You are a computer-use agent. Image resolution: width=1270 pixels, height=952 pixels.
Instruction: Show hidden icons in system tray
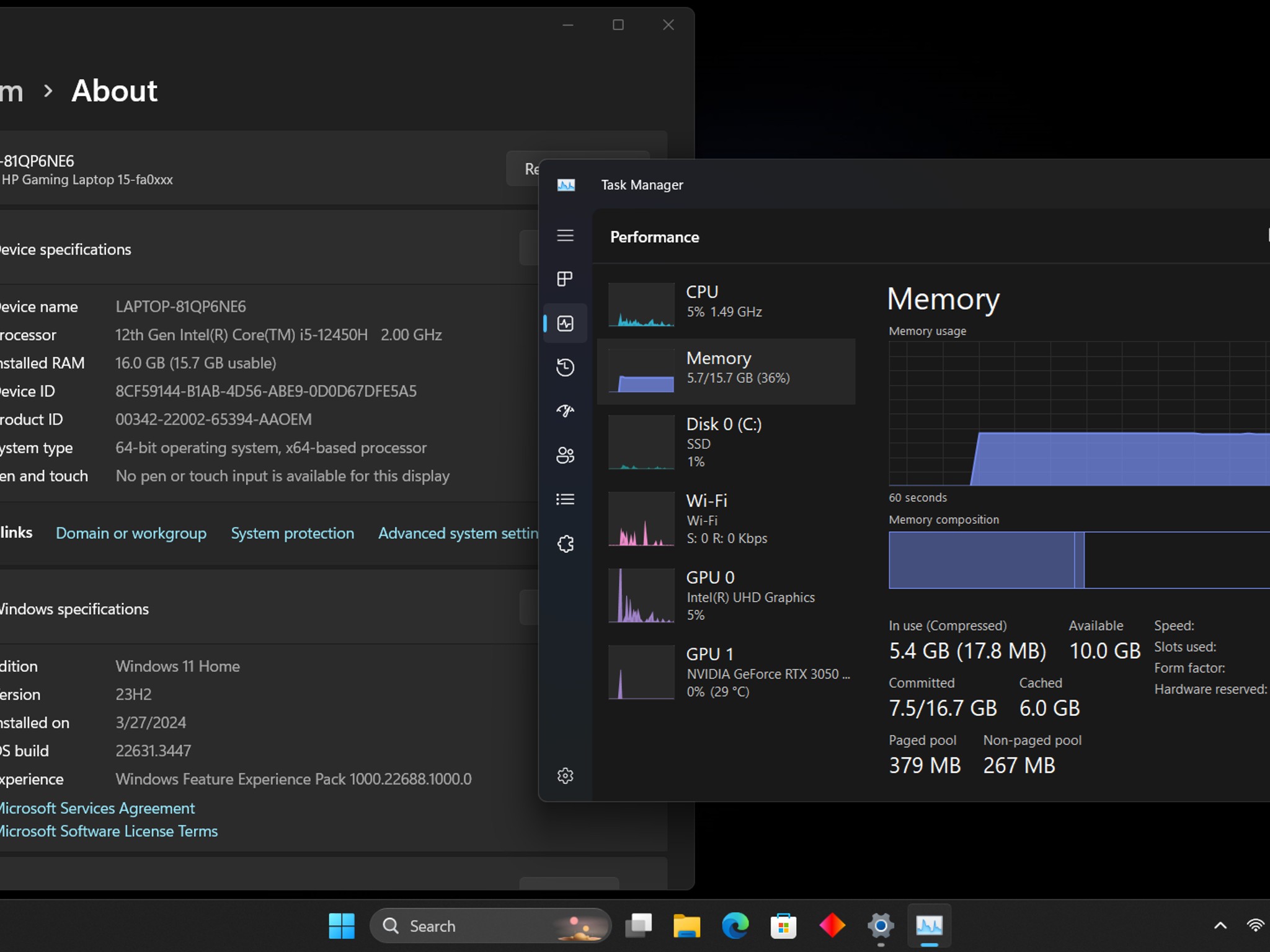(x=1220, y=926)
